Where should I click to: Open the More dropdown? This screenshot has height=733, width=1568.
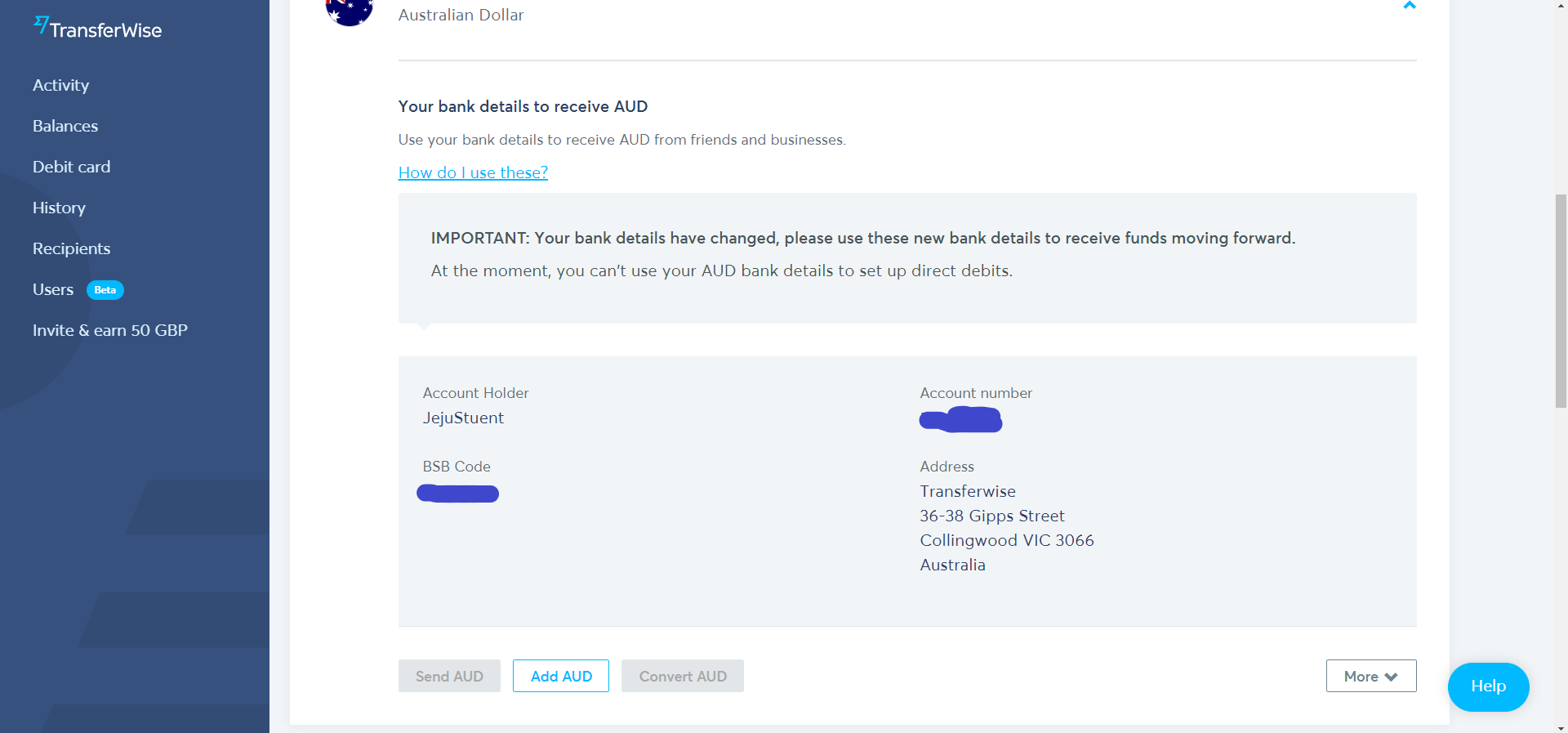[x=1371, y=676]
